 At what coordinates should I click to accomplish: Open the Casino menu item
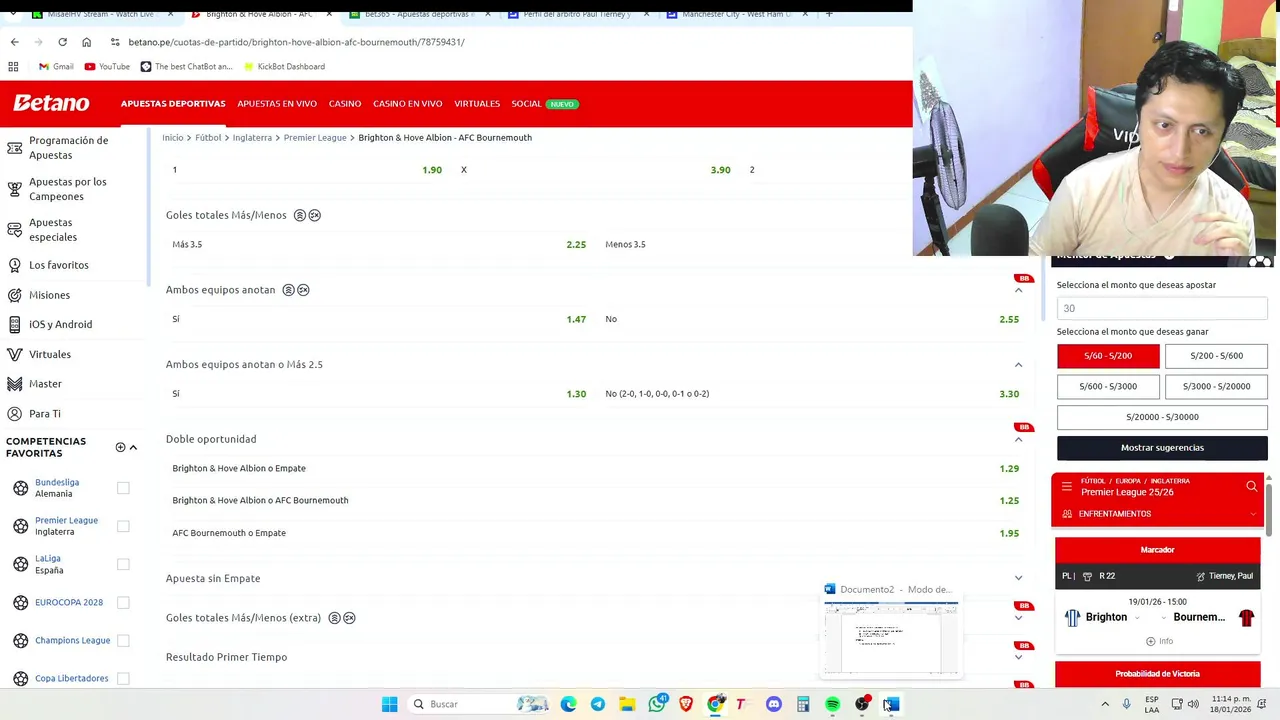[345, 104]
